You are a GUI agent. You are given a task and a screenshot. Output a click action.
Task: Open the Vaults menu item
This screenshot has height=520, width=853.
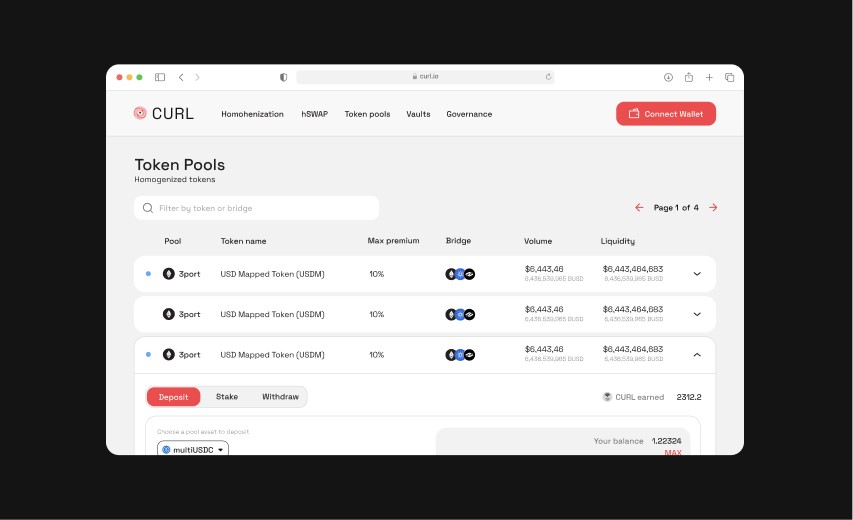tap(418, 114)
